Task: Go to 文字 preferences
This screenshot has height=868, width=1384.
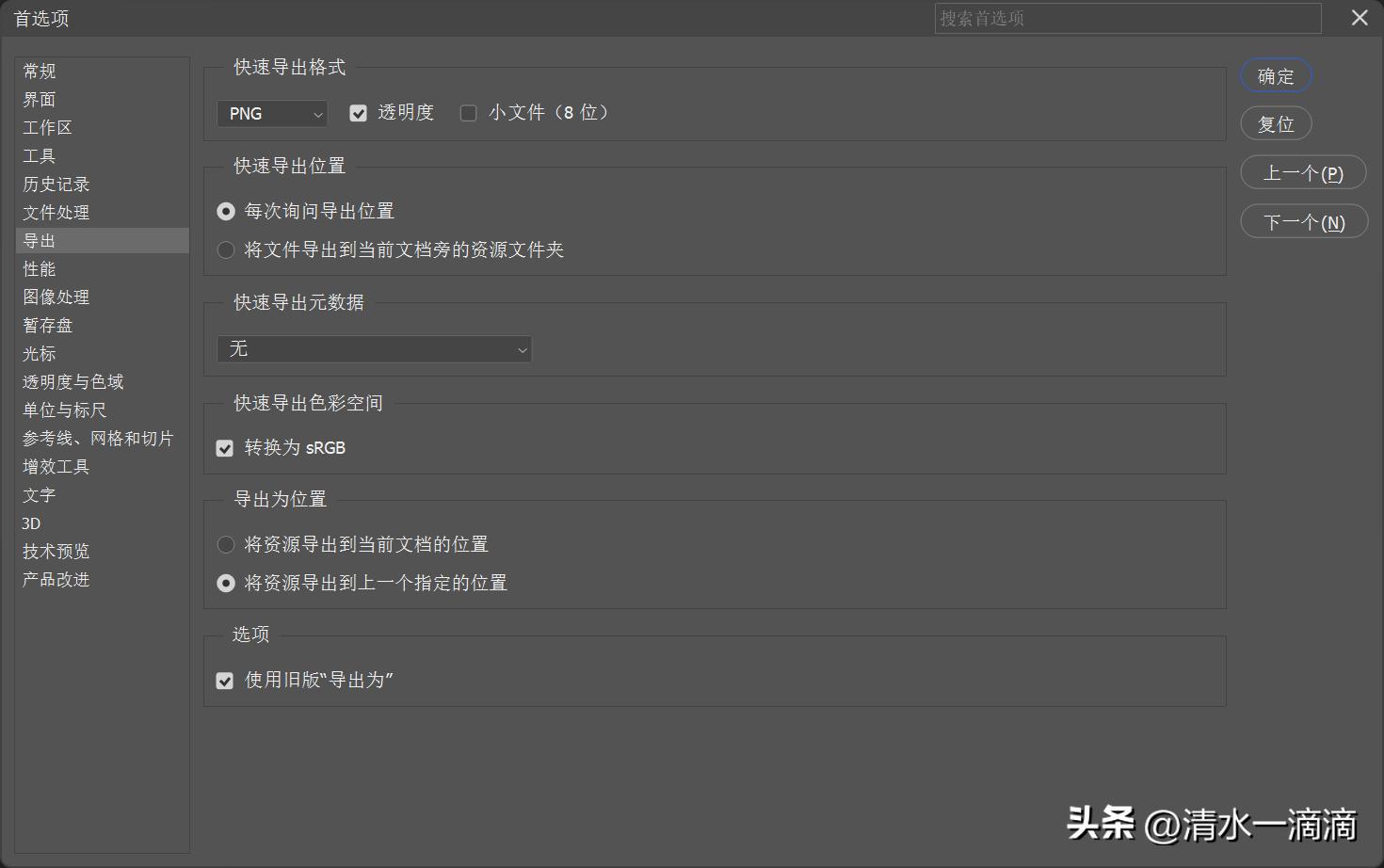Action: [38, 494]
